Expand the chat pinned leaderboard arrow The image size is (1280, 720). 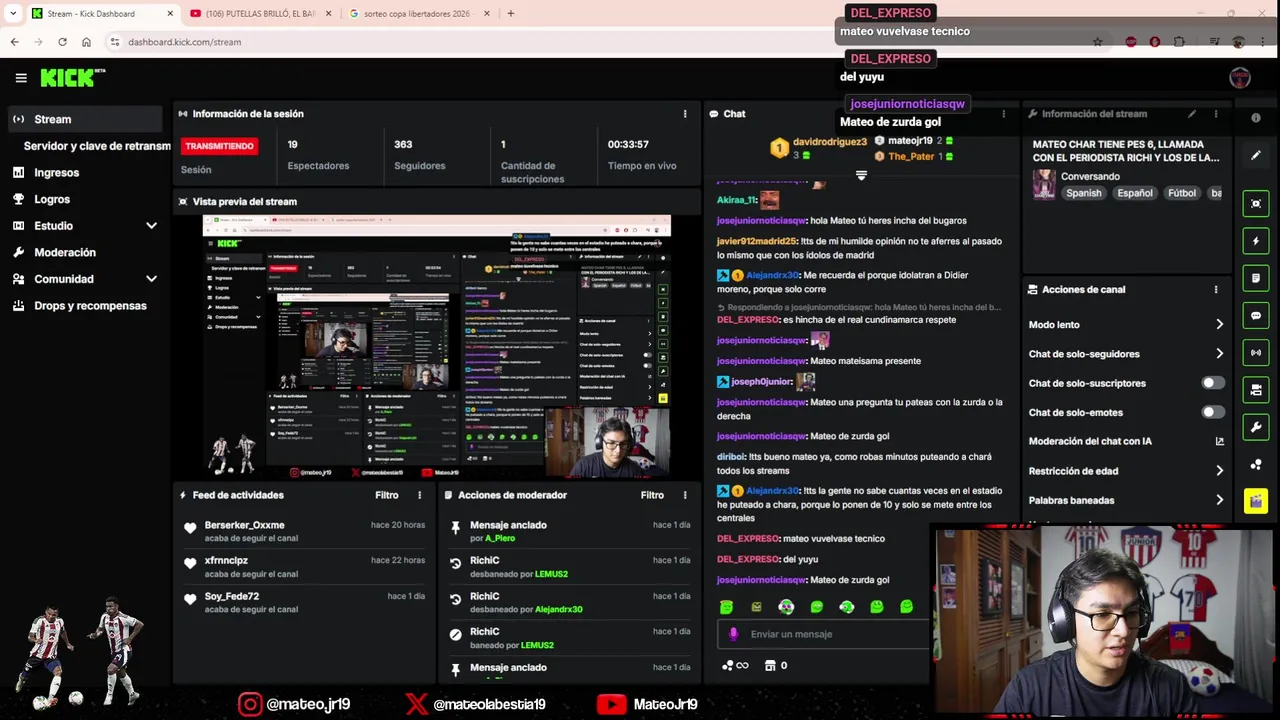point(861,176)
